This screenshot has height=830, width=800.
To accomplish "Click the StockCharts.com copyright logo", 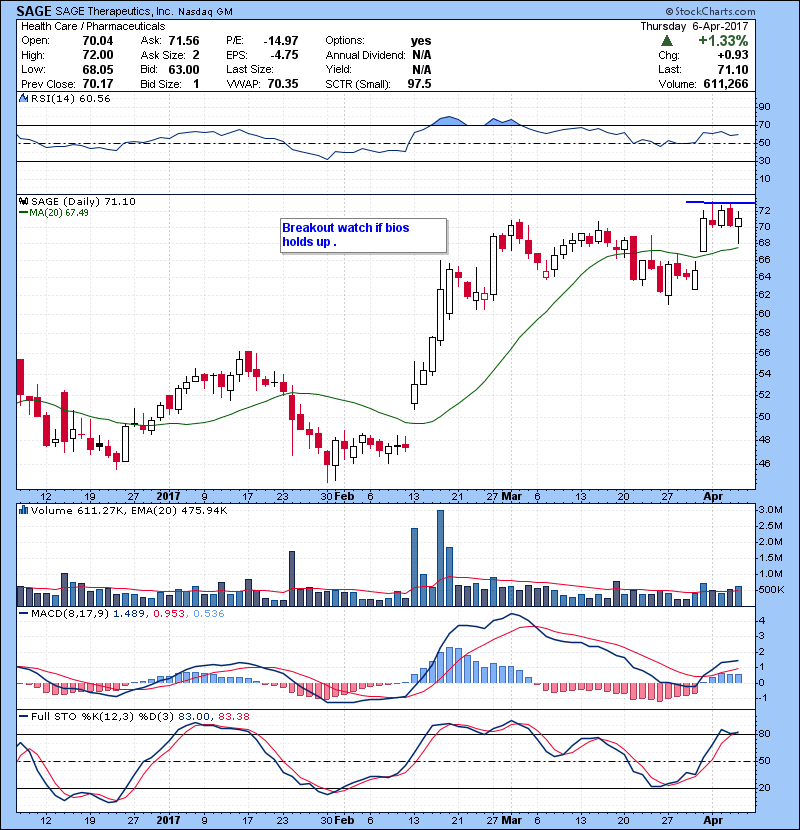I will pyautogui.click(x=710, y=11).
